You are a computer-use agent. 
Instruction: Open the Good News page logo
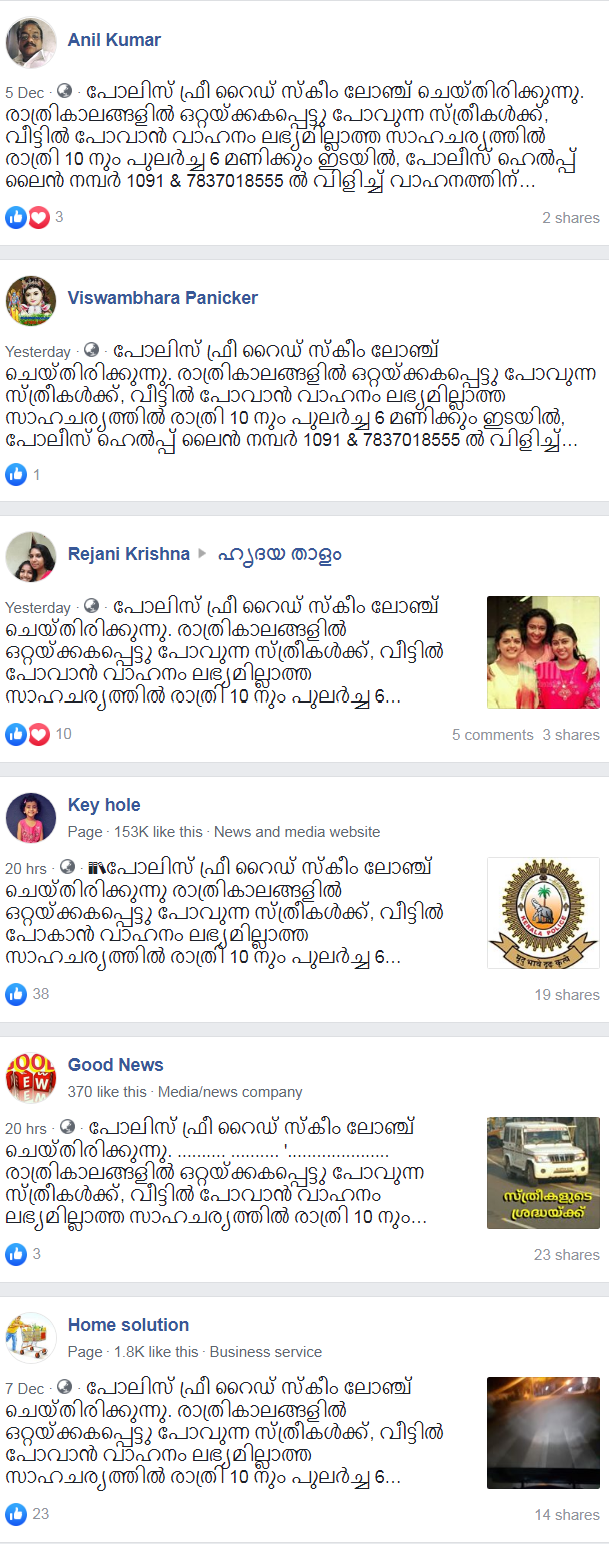pos(31,1078)
